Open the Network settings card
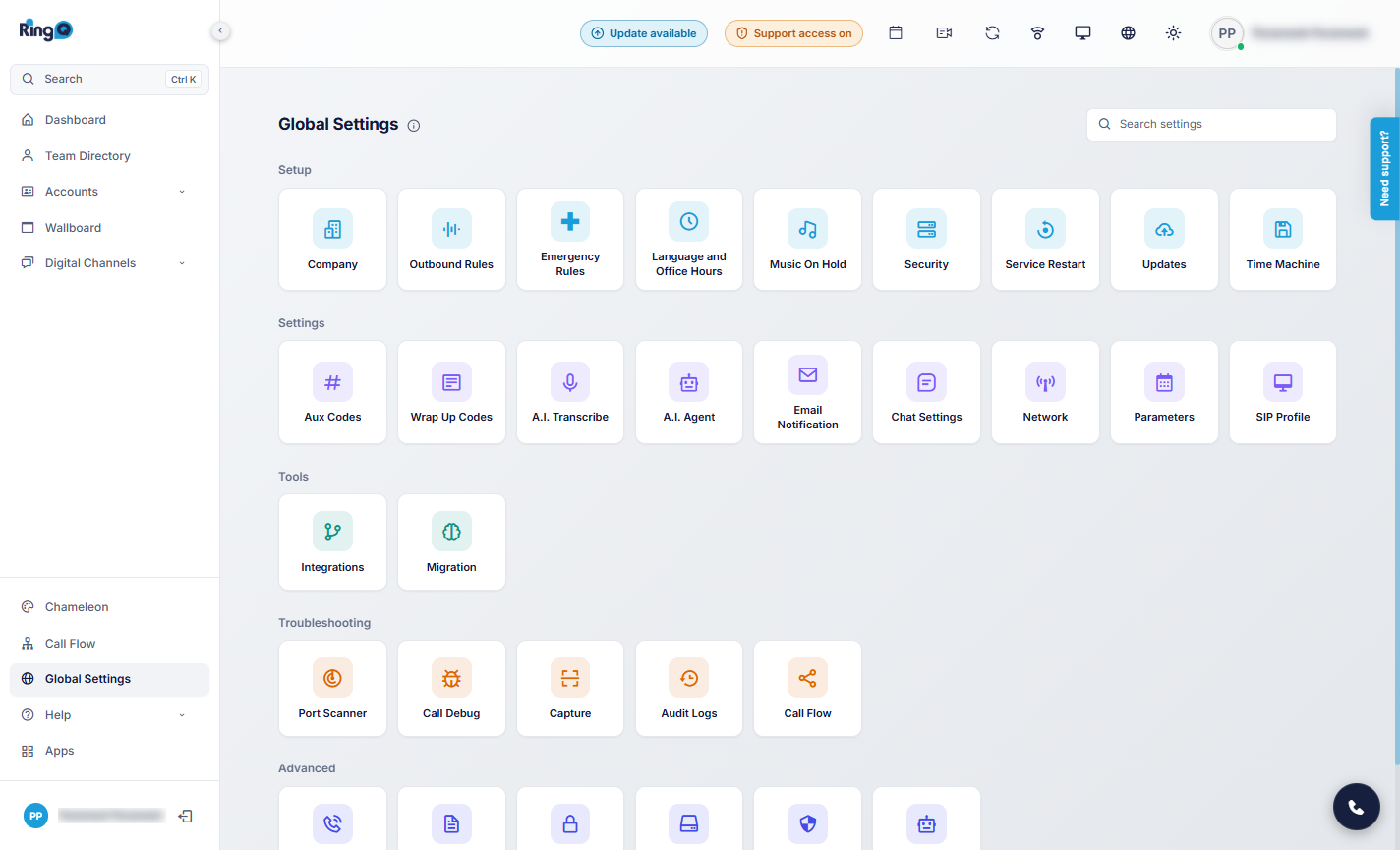The height and width of the screenshot is (850, 1400). click(1045, 392)
